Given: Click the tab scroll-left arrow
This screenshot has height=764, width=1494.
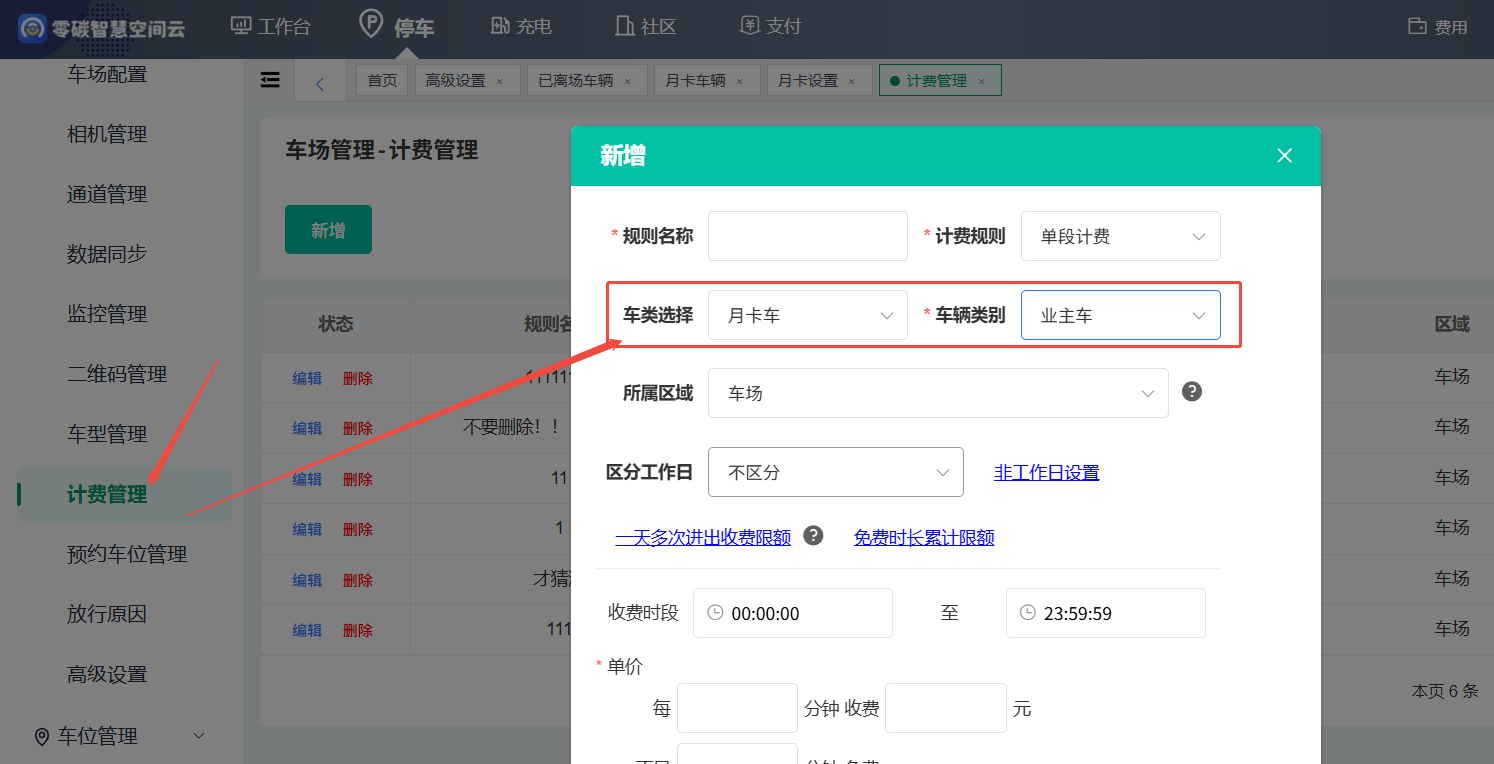Looking at the screenshot, I should (x=320, y=84).
